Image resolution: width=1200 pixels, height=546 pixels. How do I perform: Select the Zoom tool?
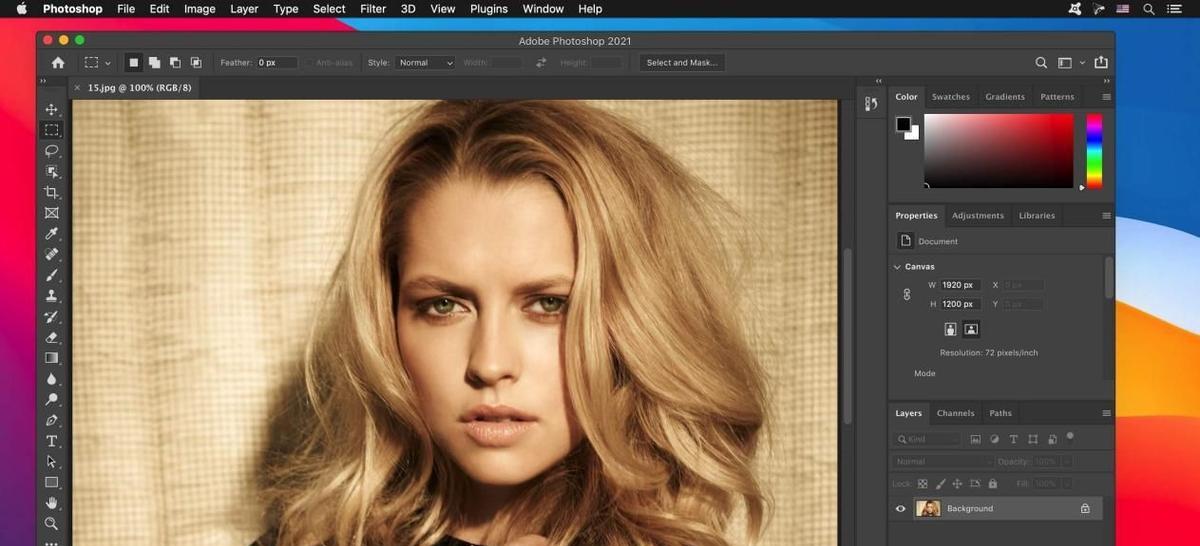[52, 523]
